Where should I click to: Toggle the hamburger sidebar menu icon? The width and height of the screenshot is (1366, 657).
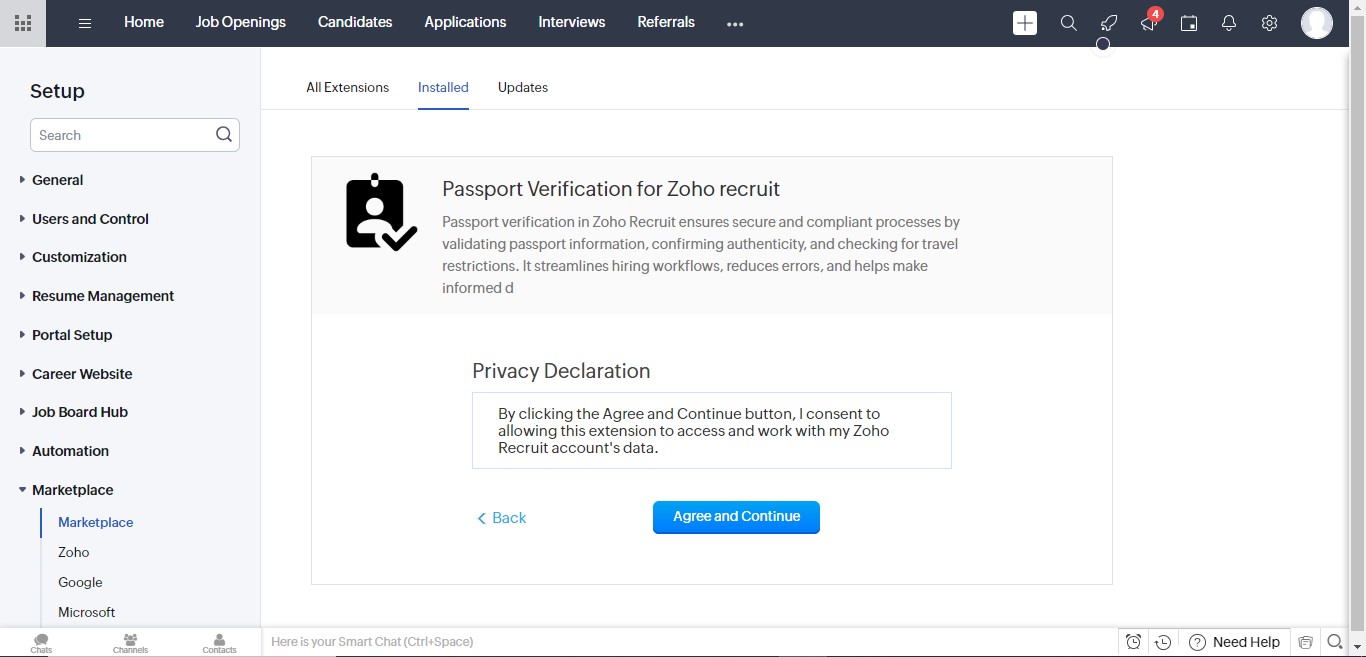(85, 23)
